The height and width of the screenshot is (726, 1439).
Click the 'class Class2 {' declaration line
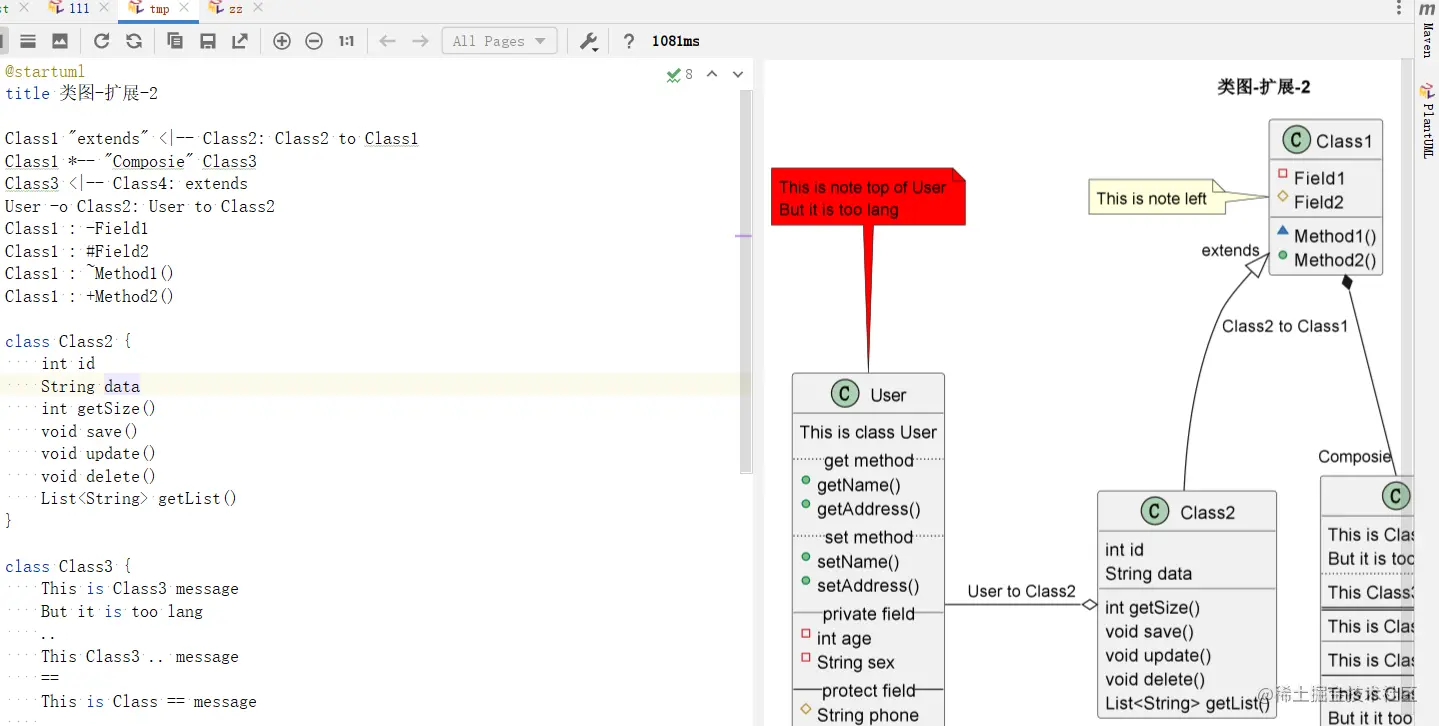pos(68,341)
